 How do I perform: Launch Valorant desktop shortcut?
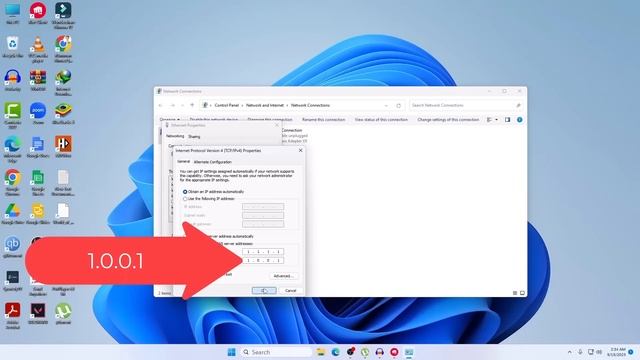[x=38, y=313]
